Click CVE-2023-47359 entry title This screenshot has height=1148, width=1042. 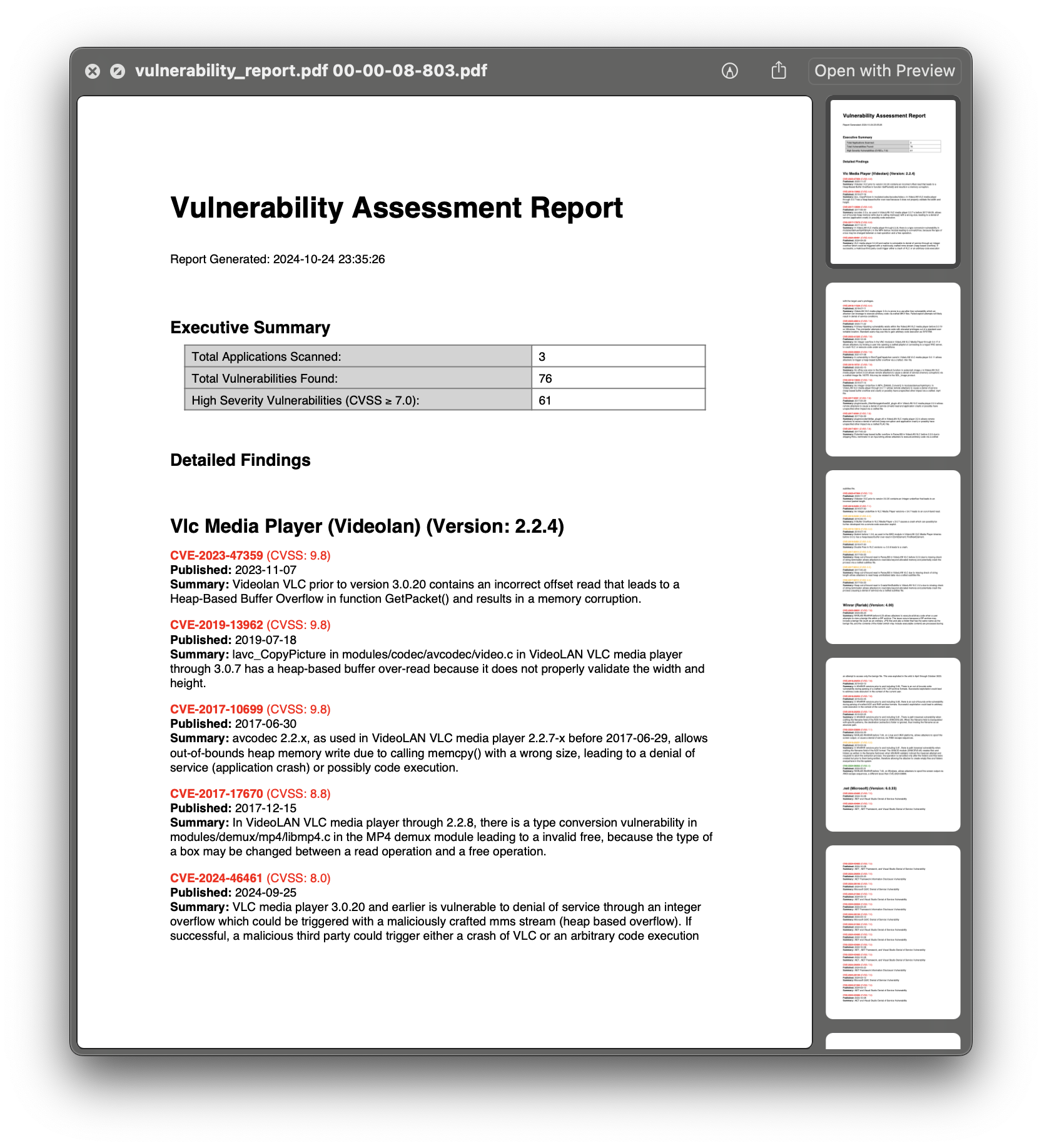click(x=250, y=556)
